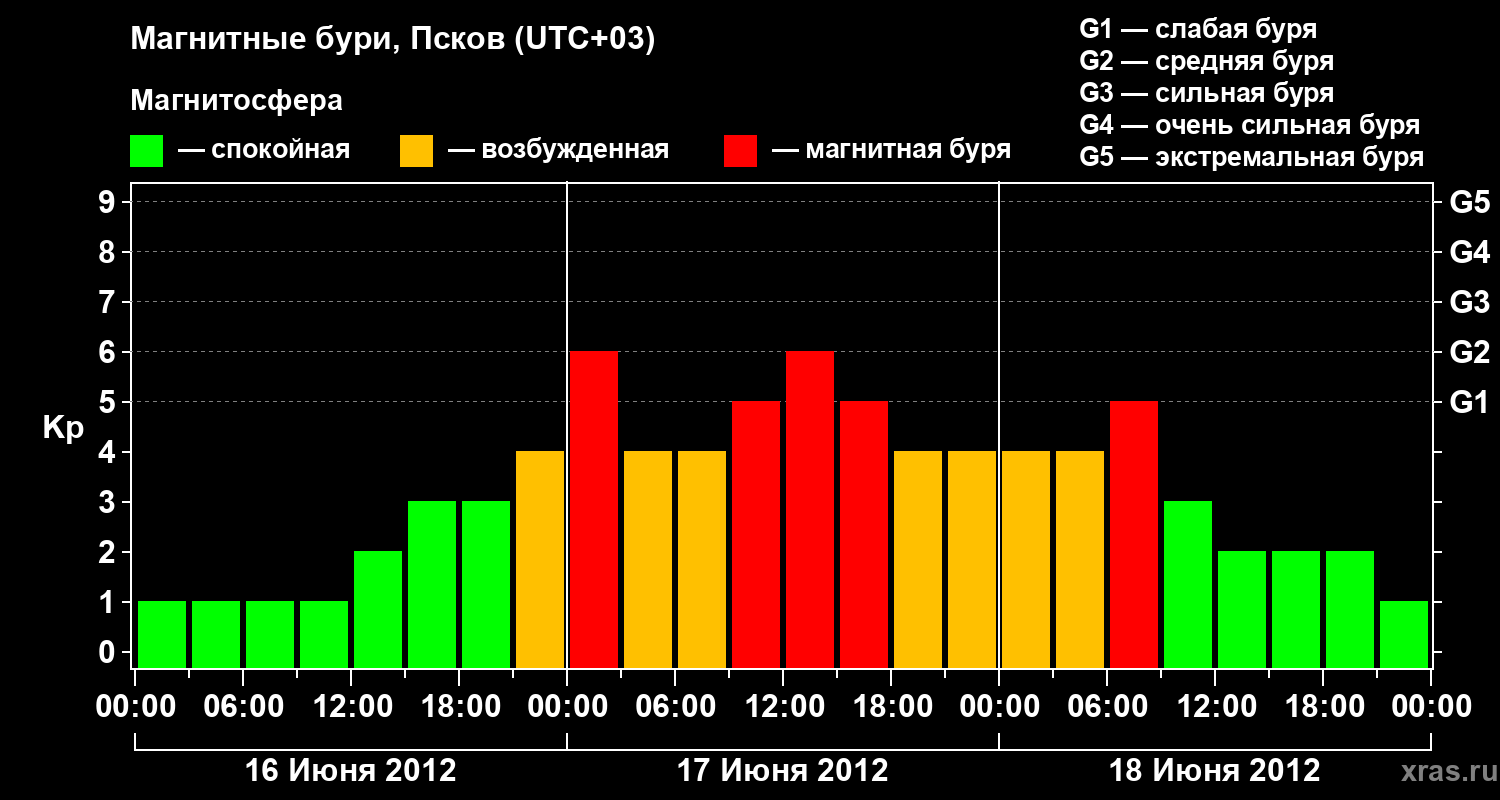1500x800 pixels.
Task: Click the G3 label on the right axis
Action: 1469,302
